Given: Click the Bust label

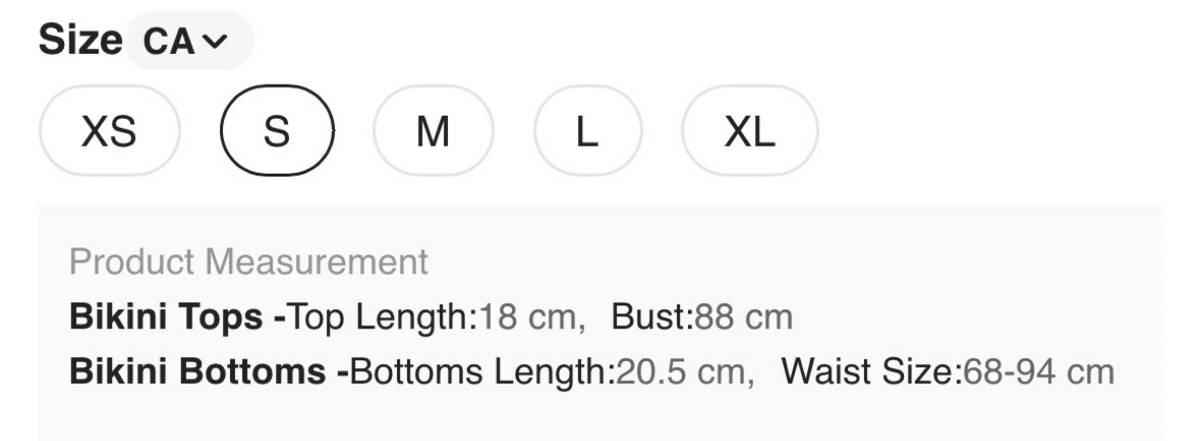Looking at the screenshot, I should pos(652,317).
